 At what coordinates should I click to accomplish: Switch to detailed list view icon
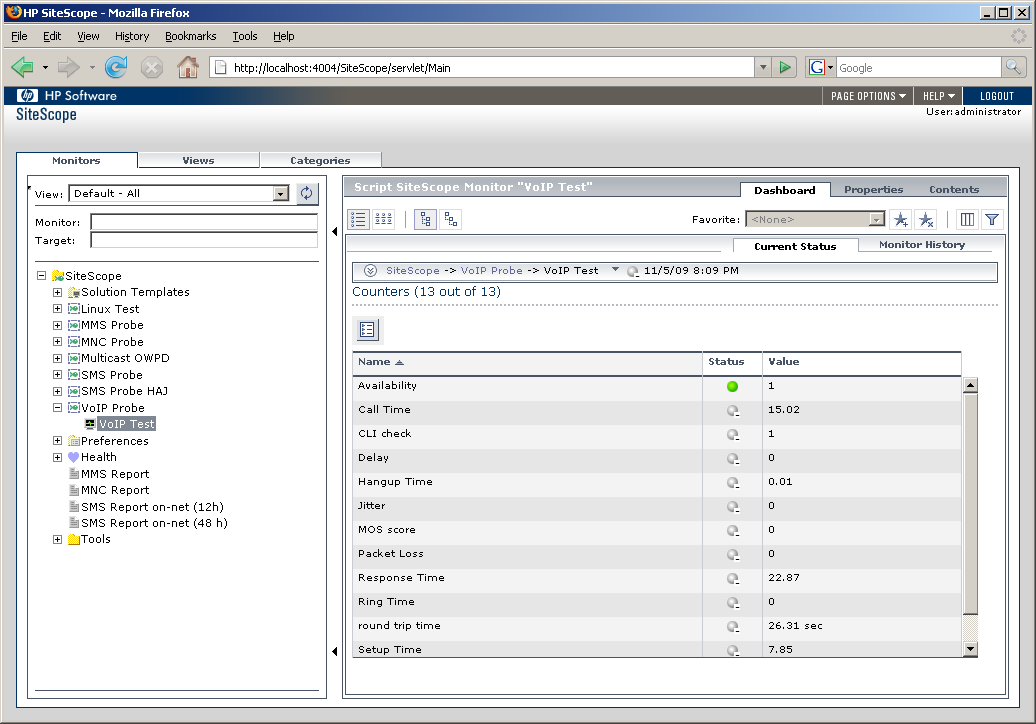point(358,219)
